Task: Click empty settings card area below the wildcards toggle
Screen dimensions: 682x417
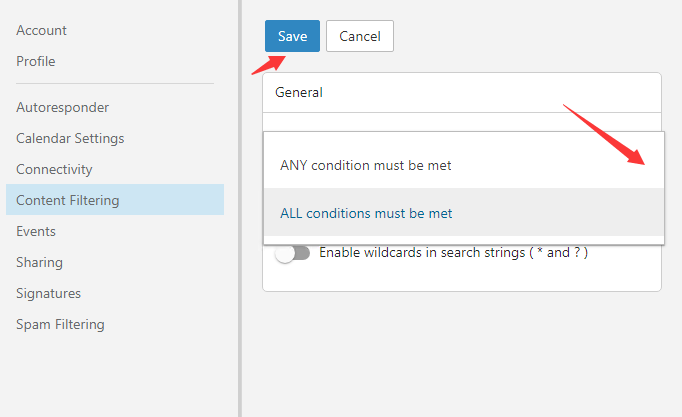Action: [x=461, y=278]
